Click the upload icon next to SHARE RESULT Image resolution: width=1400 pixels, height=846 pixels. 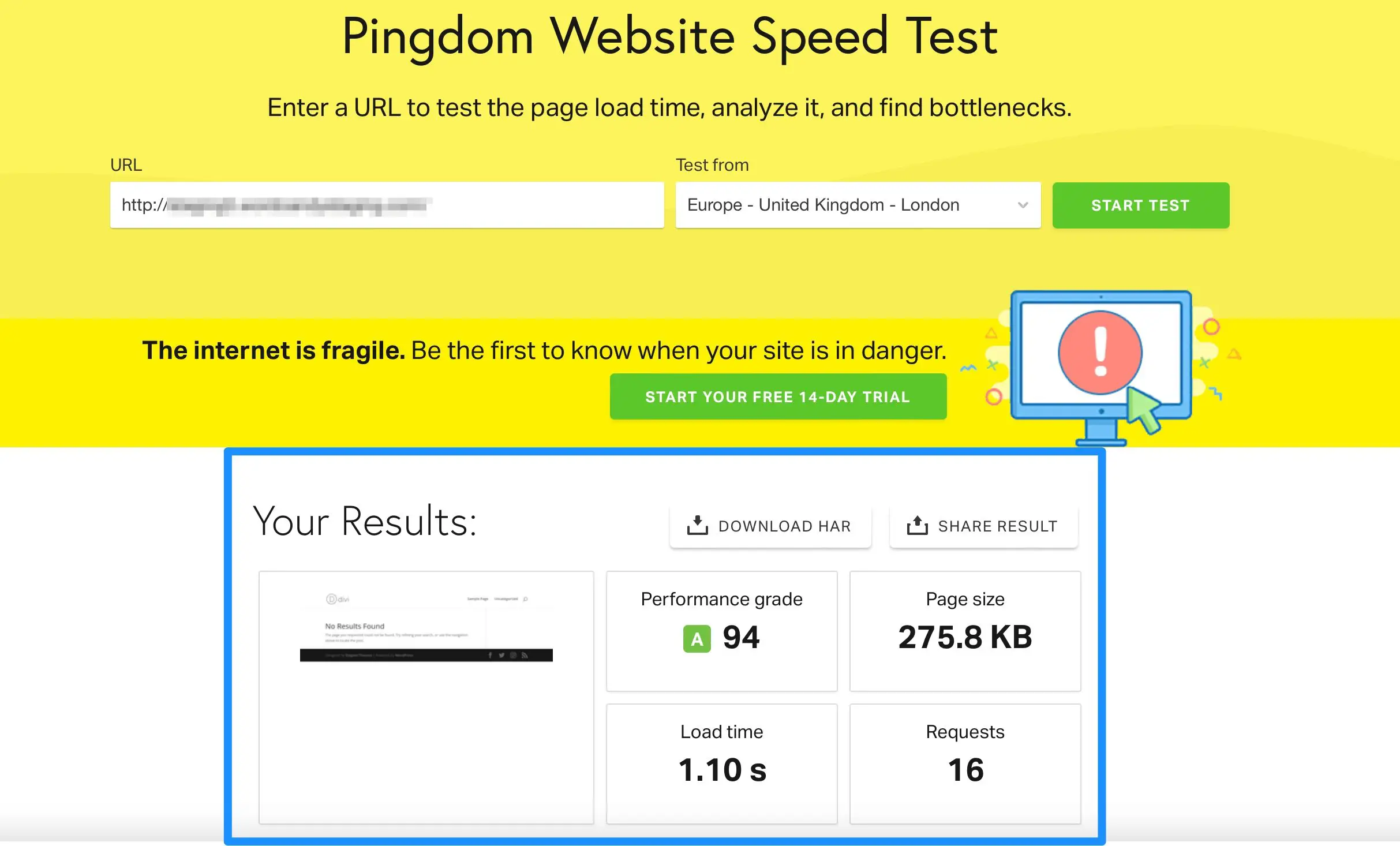[x=917, y=525]
